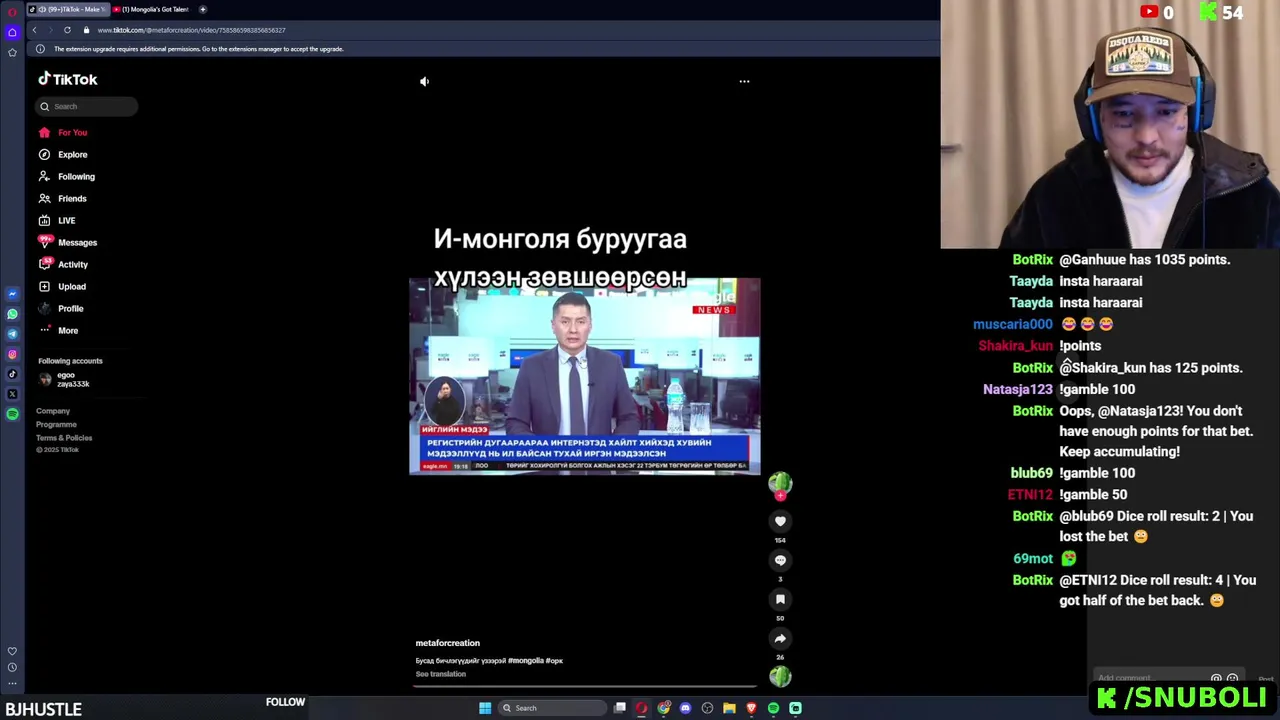
Task: Open Spotify in Opera sidebar
Action: (12, 414)
